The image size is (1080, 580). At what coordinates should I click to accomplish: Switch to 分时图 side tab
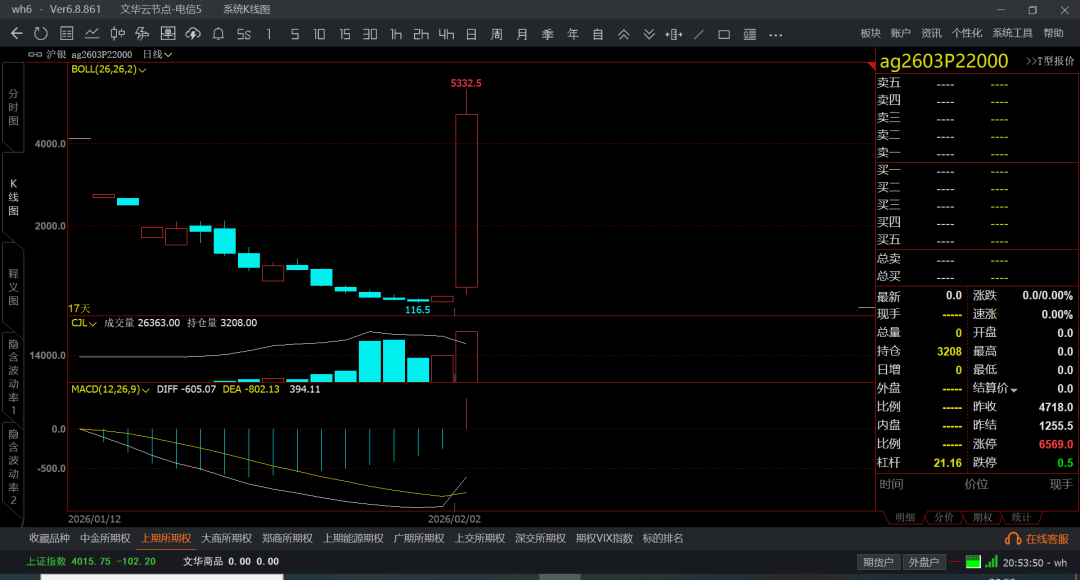pos(13,107)
